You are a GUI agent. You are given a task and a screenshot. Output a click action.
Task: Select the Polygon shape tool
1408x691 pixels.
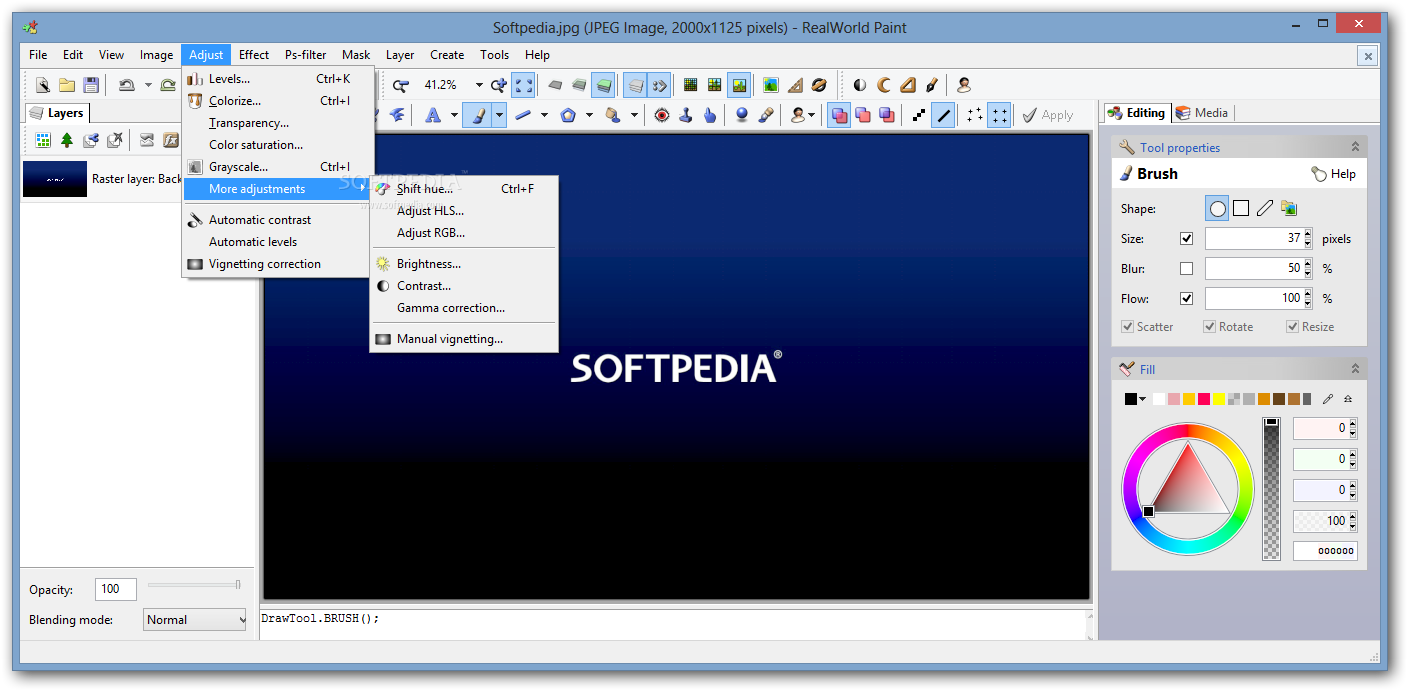(568, 115)
